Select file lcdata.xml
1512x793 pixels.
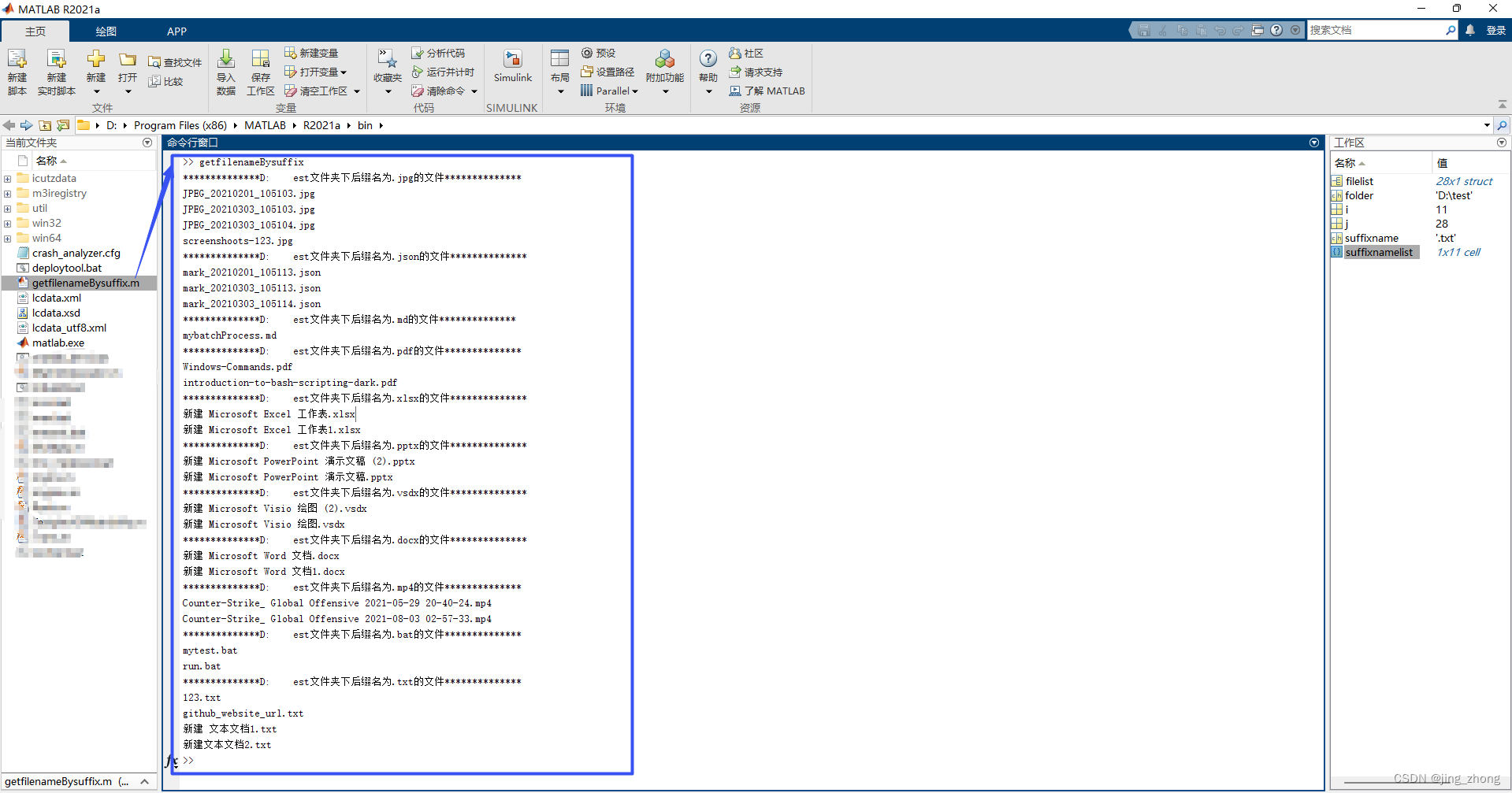click(x=57, y=298)
